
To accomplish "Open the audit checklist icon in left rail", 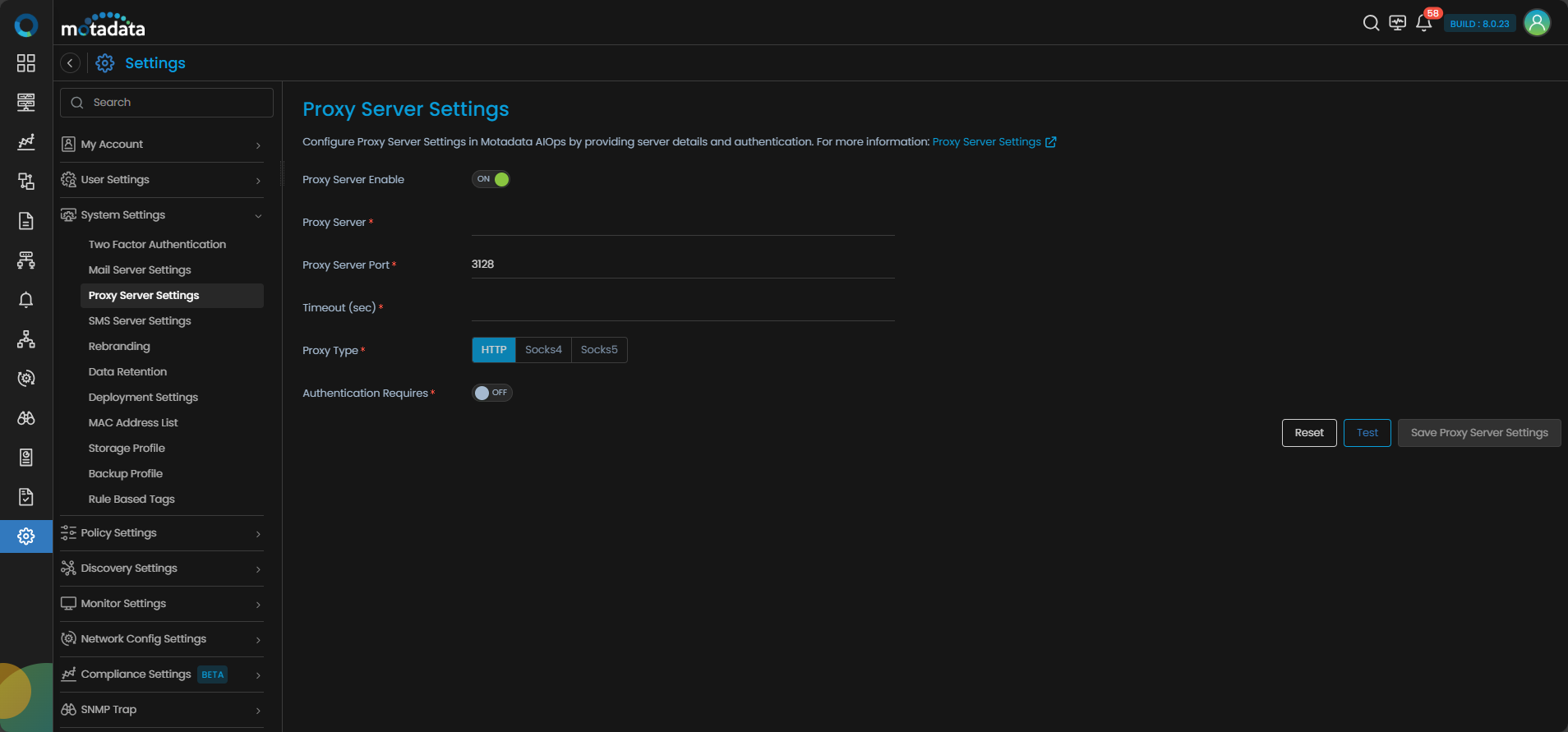I will pos(26,497).
